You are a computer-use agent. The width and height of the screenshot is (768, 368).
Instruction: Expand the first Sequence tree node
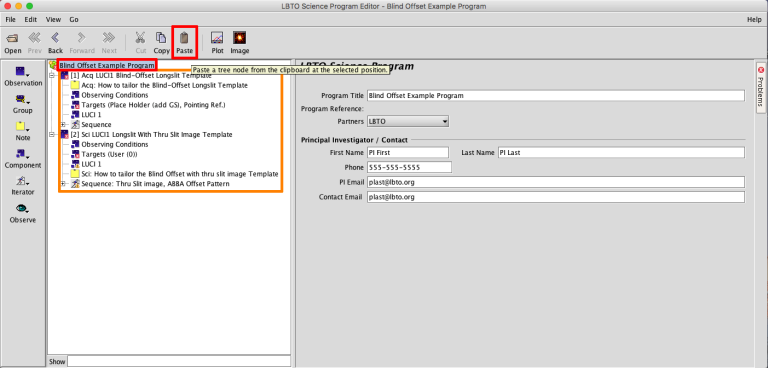coord(63,124)
